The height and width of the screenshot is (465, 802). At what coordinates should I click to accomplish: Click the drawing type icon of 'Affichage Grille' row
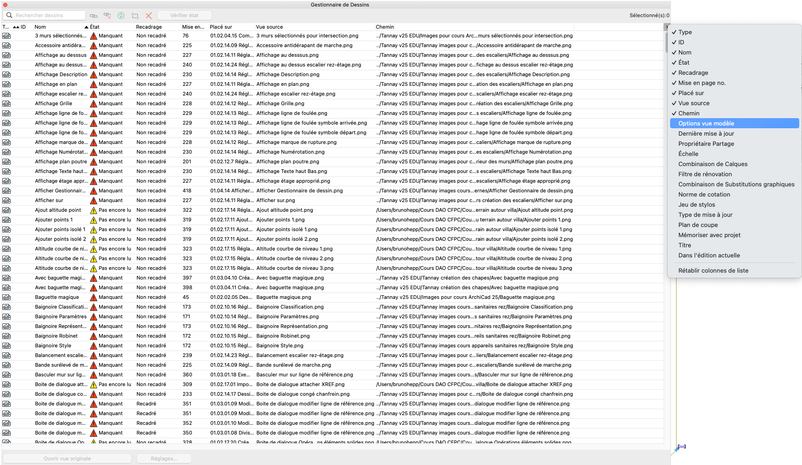[6, 104]
